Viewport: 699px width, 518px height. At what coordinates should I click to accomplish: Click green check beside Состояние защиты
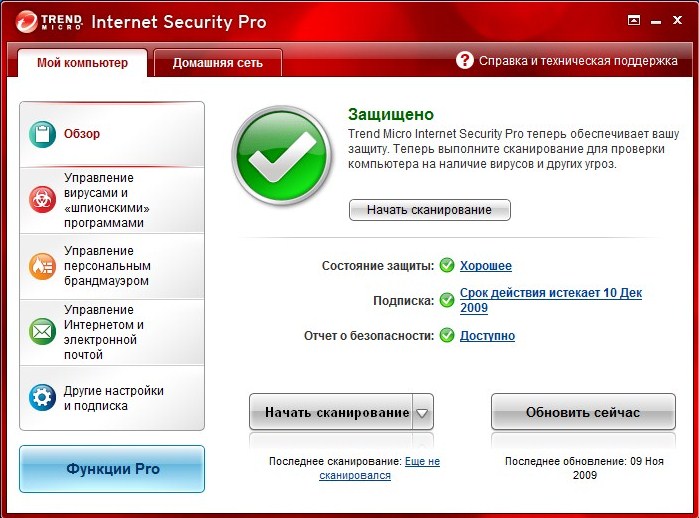pos(447,266)
